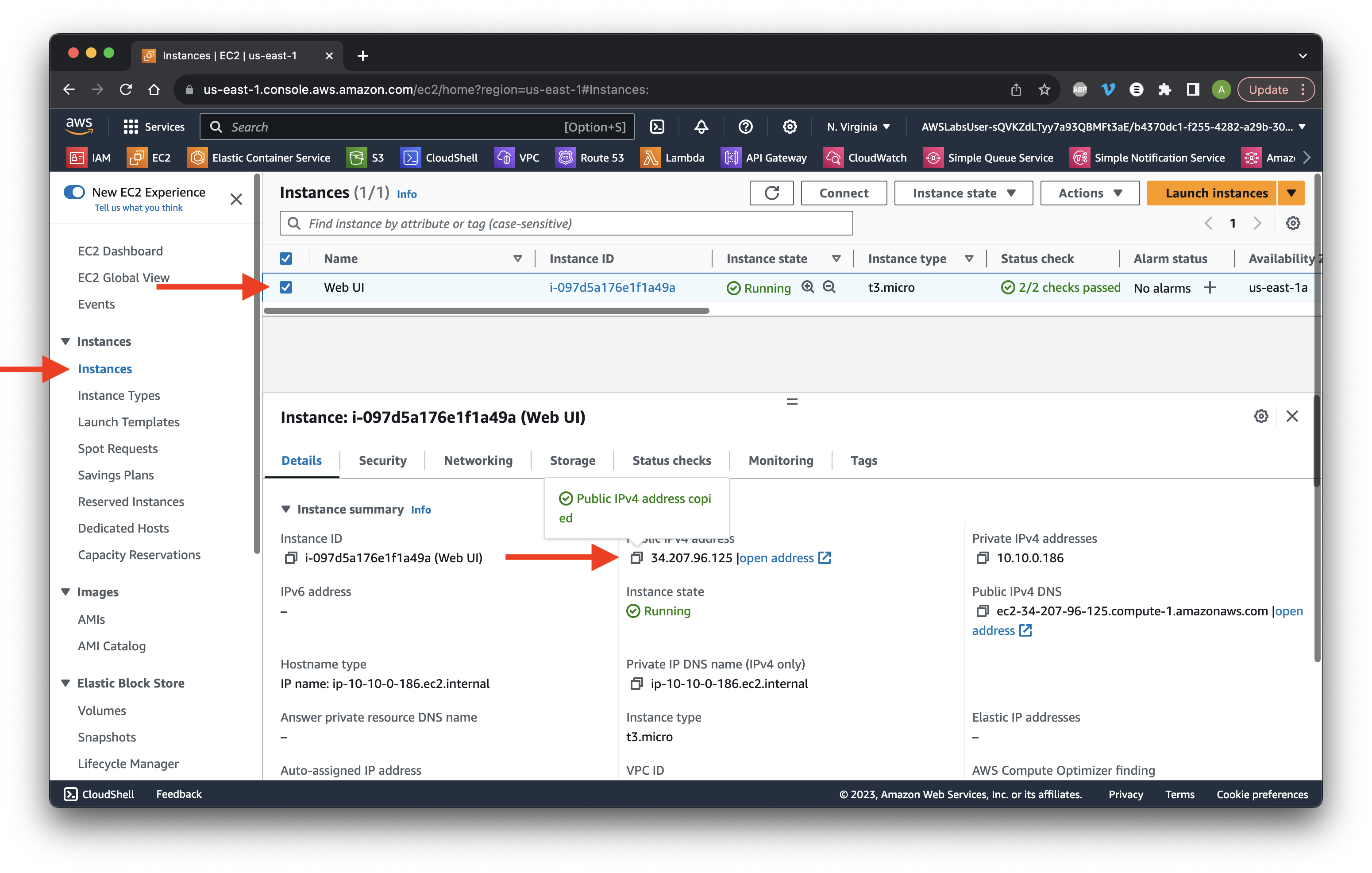Open instance ID link i-097d5a176e1f1a49a
Image resolution: width=1372 pixels, height=873 pixels.
tap(612, 287)
